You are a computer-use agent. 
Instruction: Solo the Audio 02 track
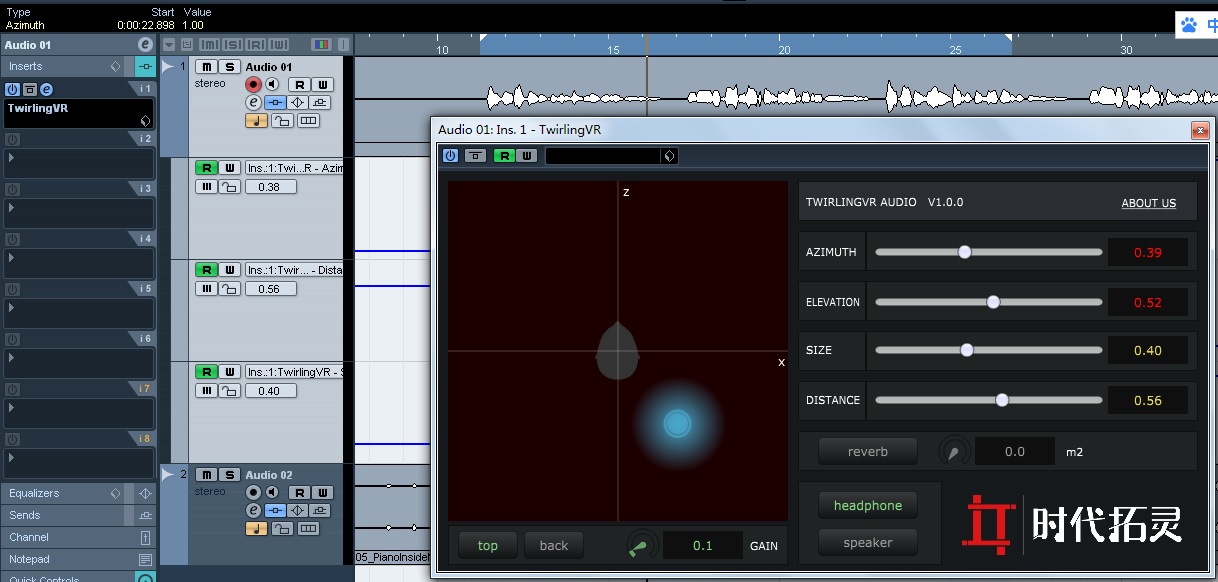pyautogui.click(x=229, y=475)
